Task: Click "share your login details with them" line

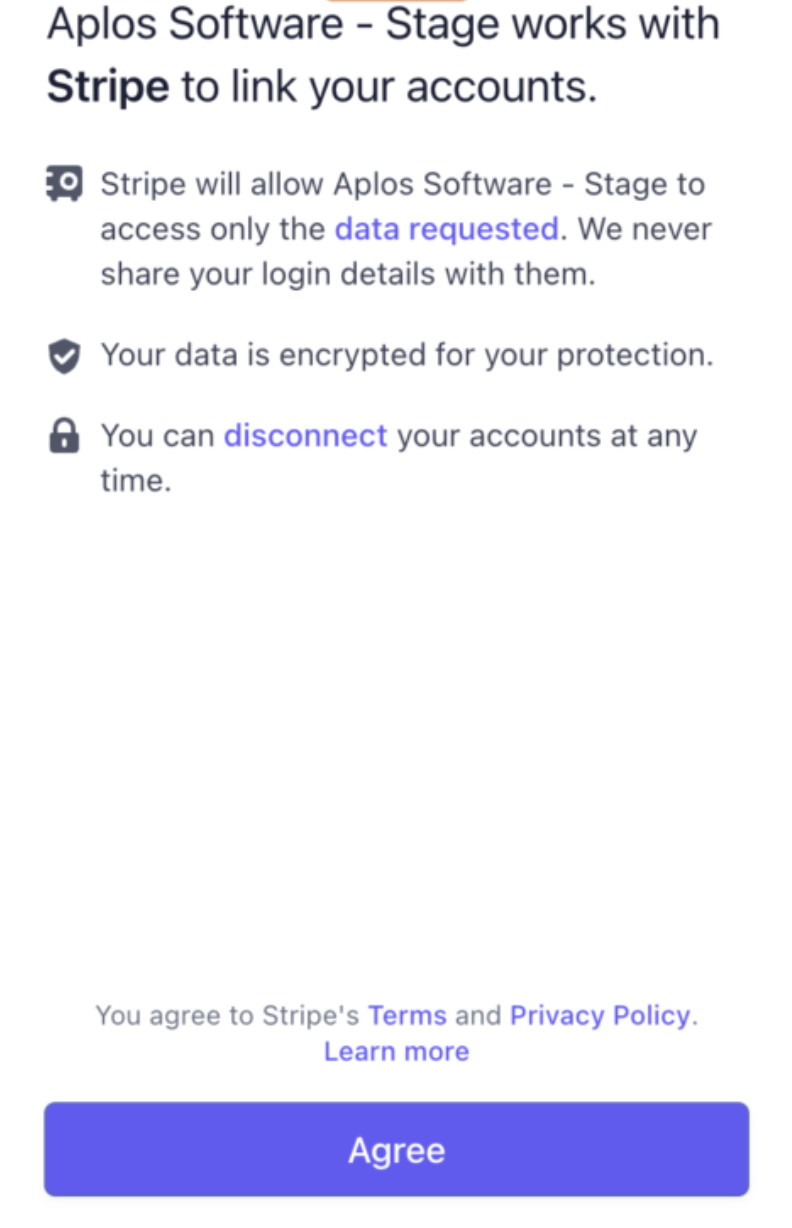Action: [x=348, y=274]
